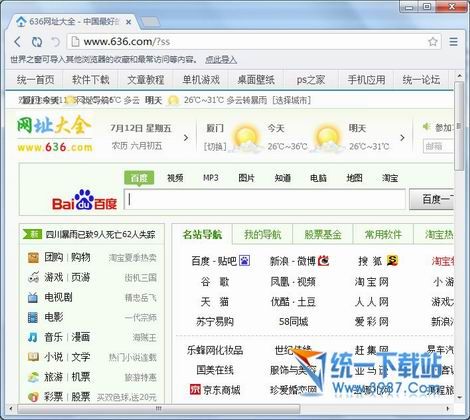
Task: Switch to 我的导航 tab
Action: [263, 235]
